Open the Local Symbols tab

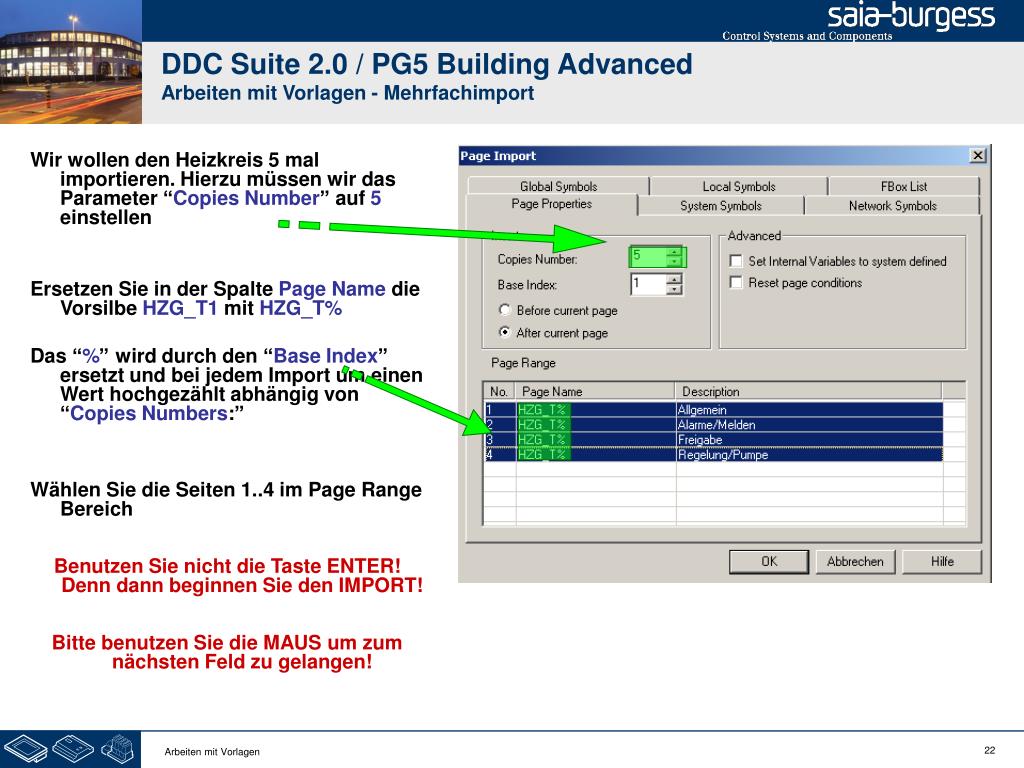click(x=739, y=186)
